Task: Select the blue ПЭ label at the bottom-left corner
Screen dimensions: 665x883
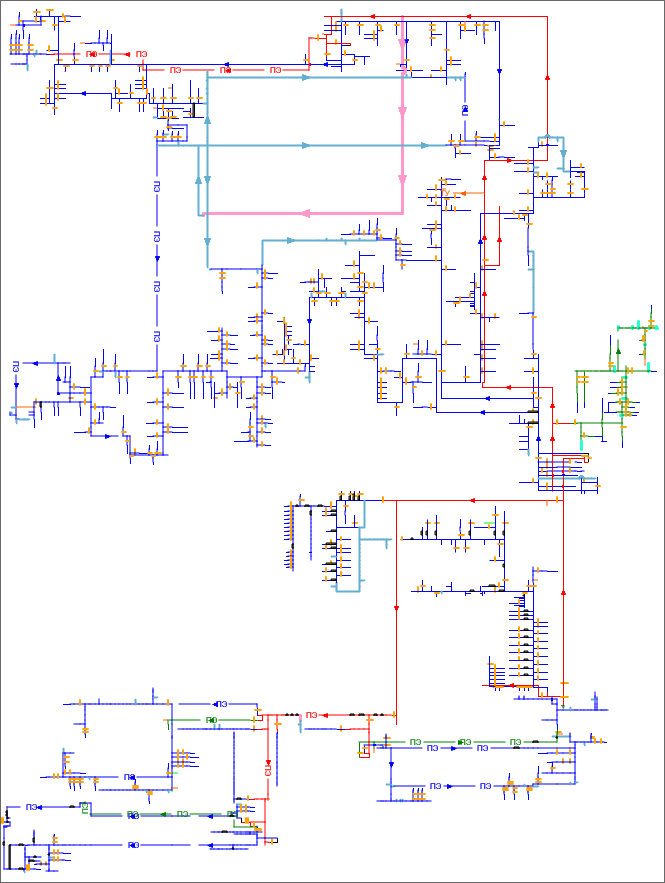Action: [x=32, y=807]
